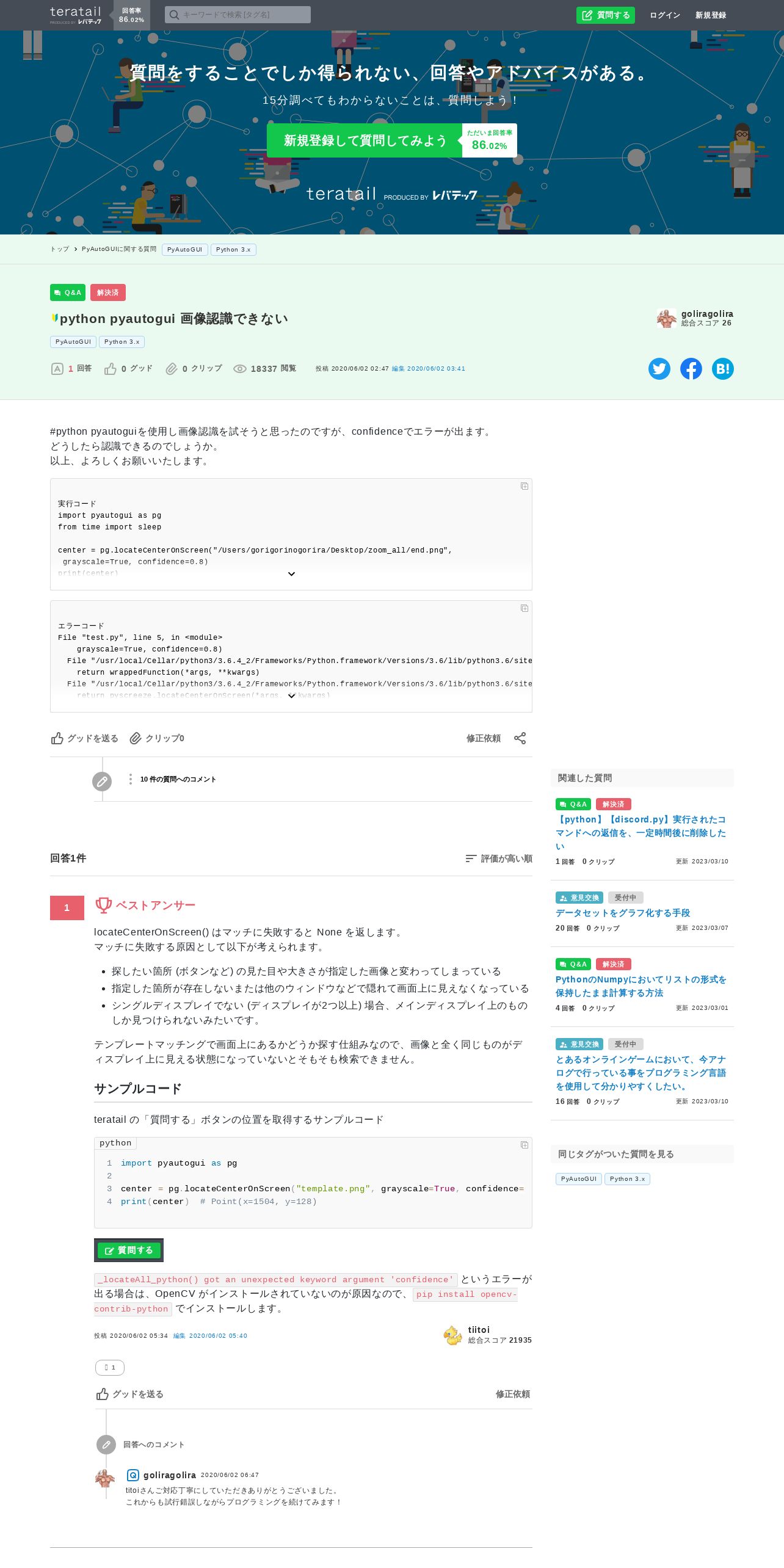Click 修正依頼 under the question

click(483, 738)
